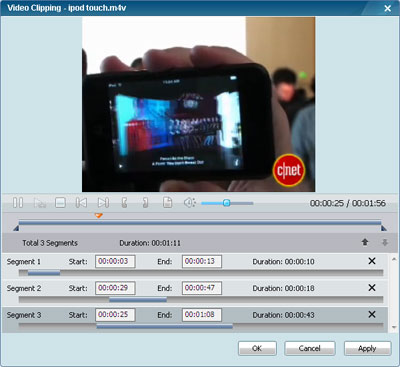
Task: Pause the video playback
Action: [x=18, y=202]
